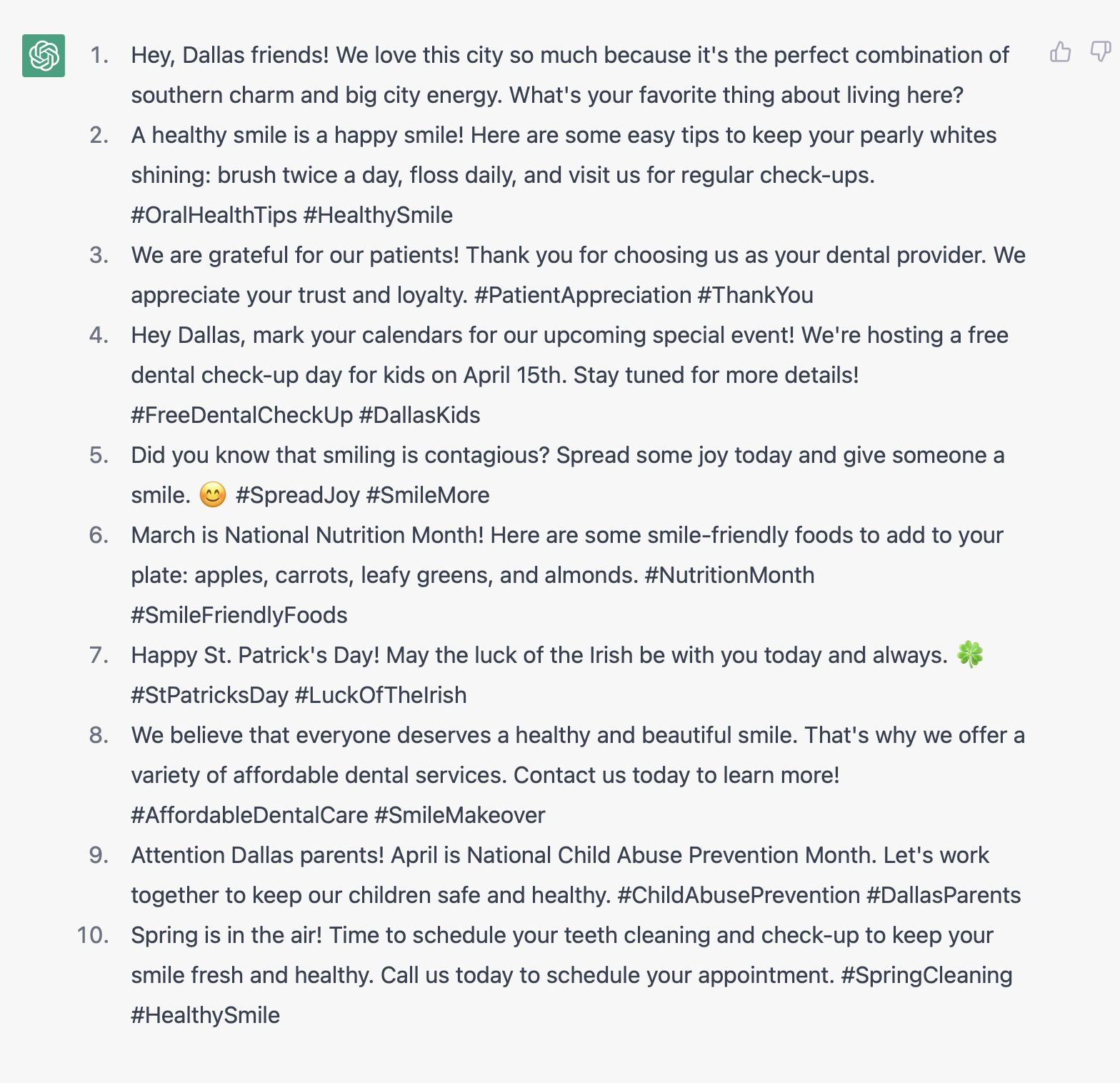The height and width of the screenshot is (1083, 1120).
Task: Click the #SpreadJoy hashtag
Action: click(298, 495)
